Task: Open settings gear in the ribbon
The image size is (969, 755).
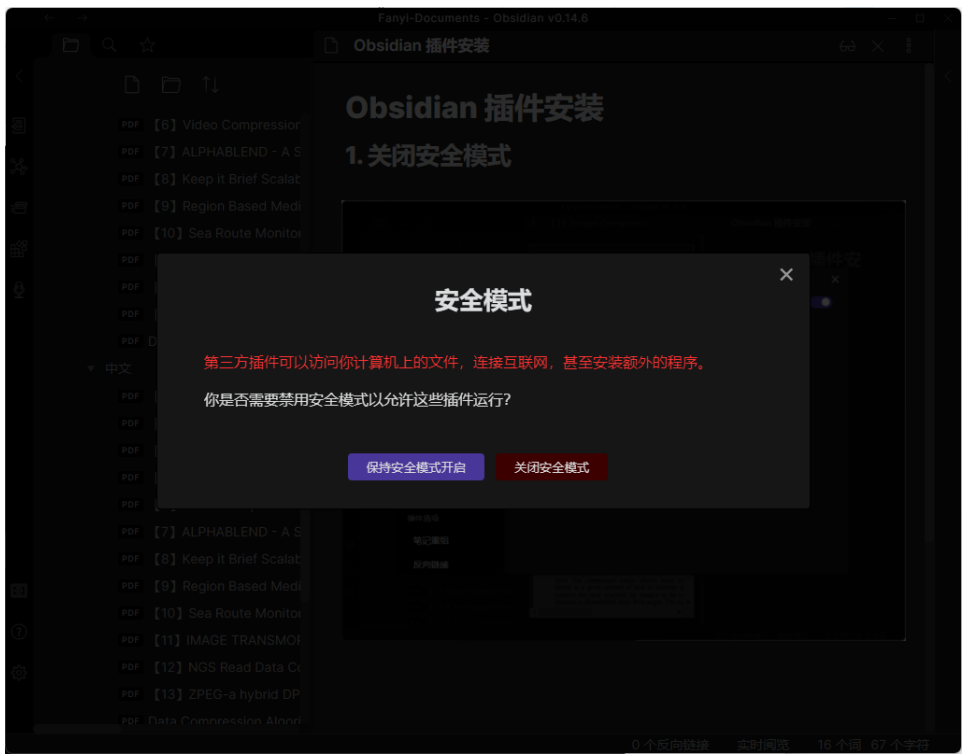Action: pos(19,673)
